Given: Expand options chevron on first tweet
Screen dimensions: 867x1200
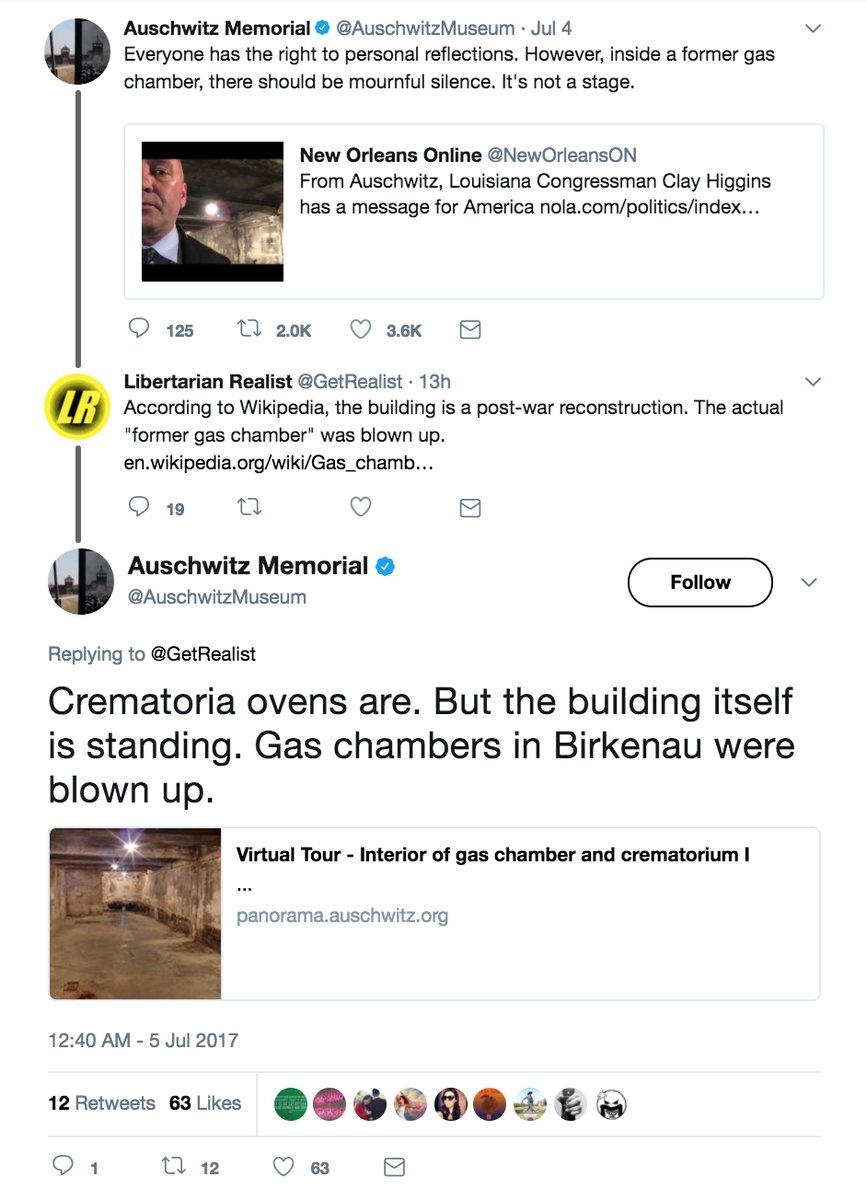Looking at the screenshot, I should coord(812,28).
